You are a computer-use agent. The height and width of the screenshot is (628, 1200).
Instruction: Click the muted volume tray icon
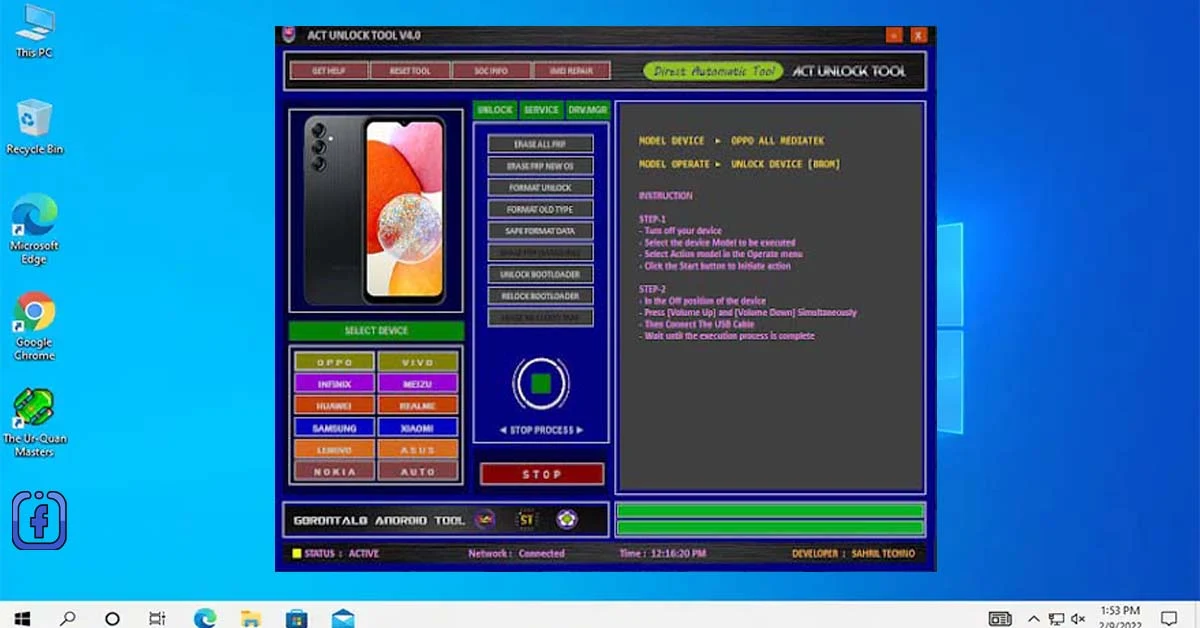point(1078,619)
